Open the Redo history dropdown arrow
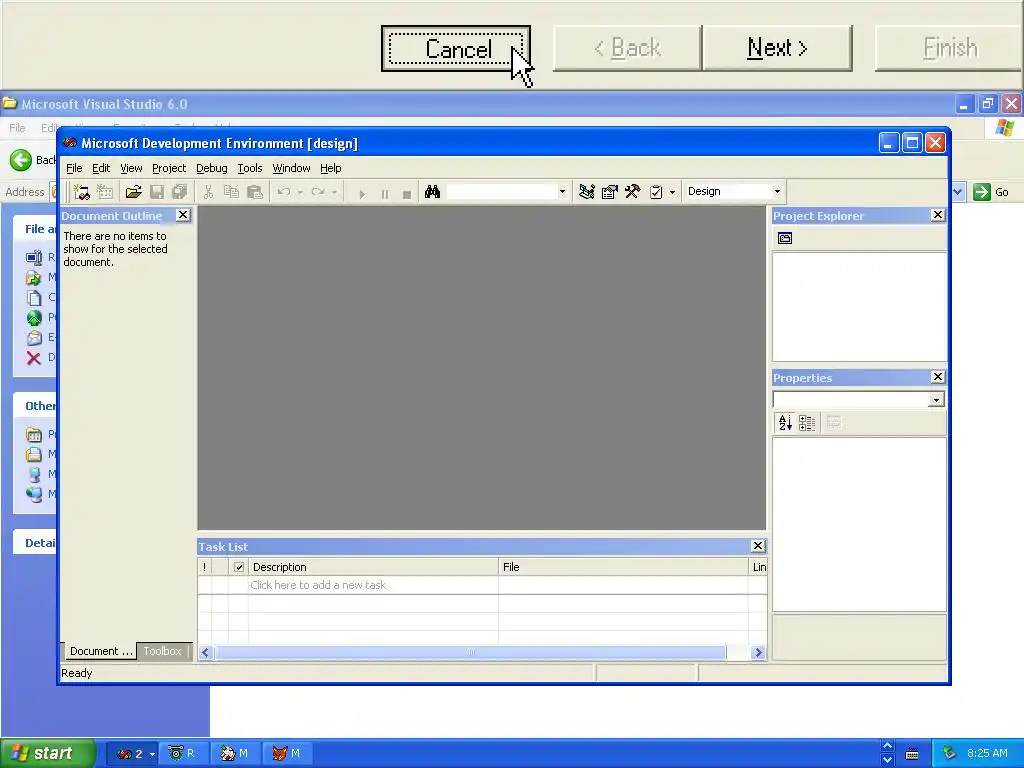1024x768 pixels. coord(334,192)
